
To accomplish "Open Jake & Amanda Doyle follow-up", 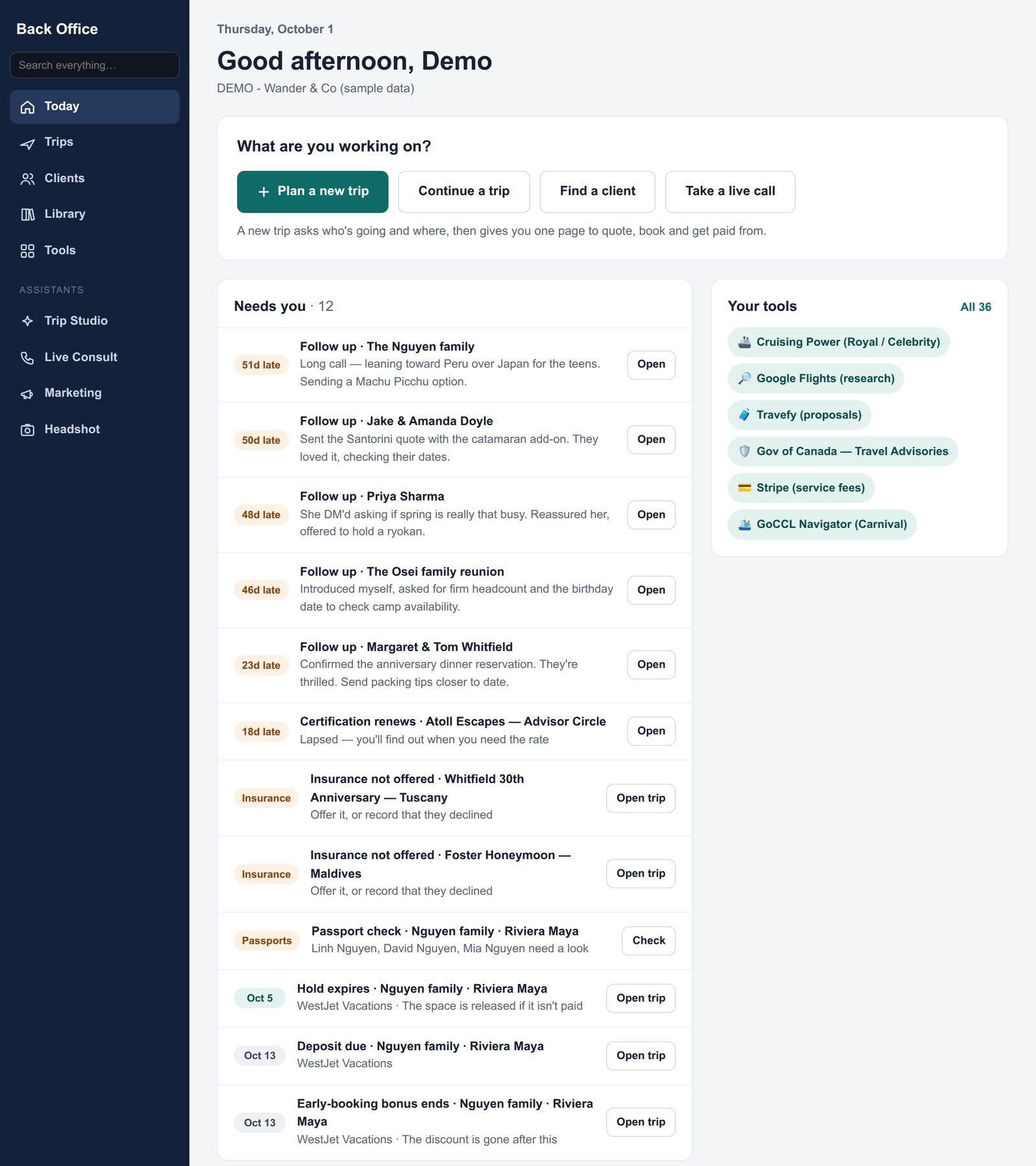I will coord(651,440).
